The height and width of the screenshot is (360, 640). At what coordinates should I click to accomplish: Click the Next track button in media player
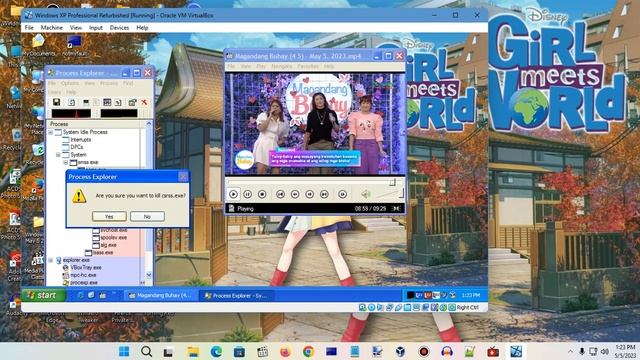[x=324, y=194]
